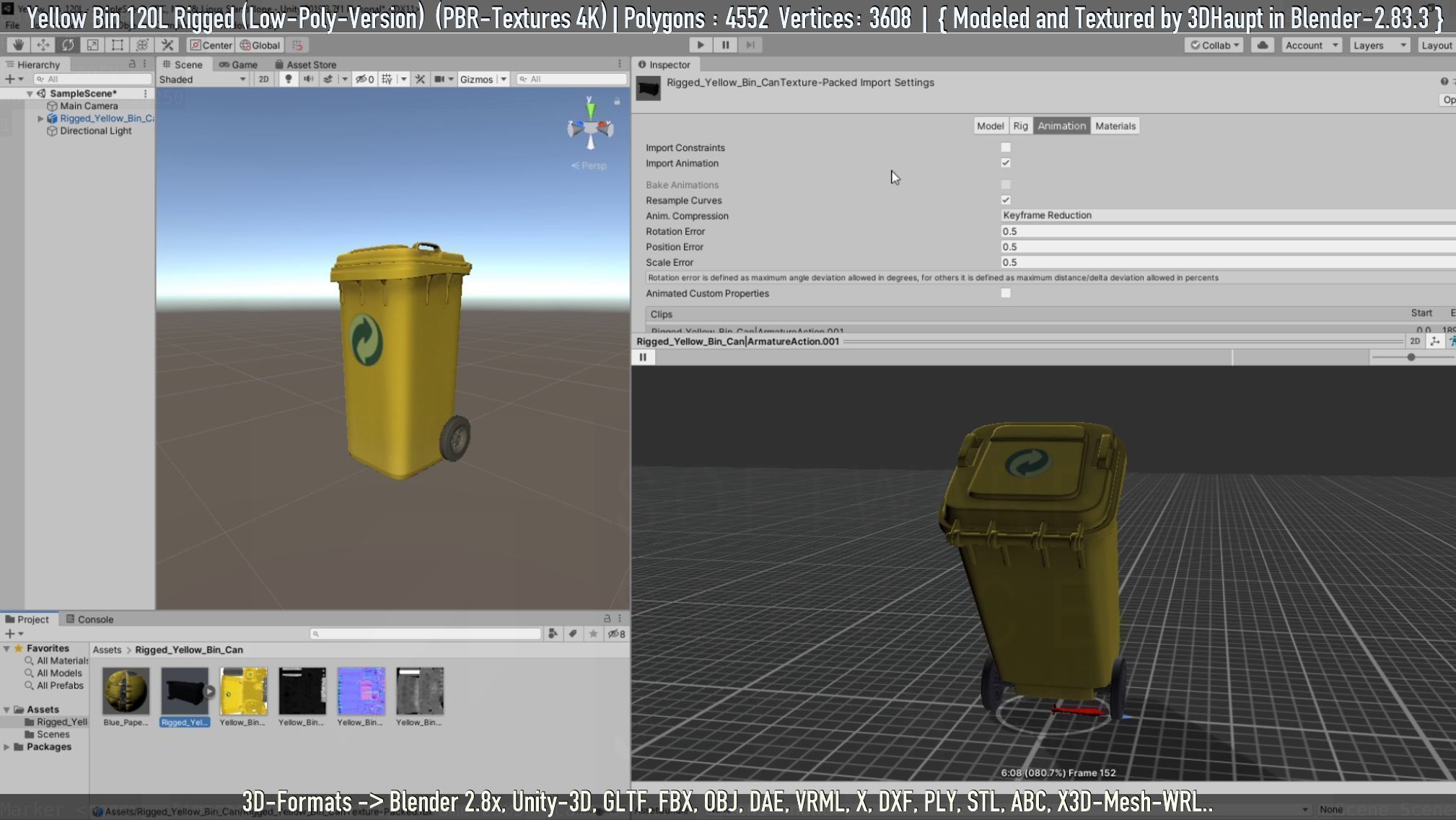The height and width of the screenshot is (820, 1456).
Task: Switch to the Asset Store tab
Action: 305,64
